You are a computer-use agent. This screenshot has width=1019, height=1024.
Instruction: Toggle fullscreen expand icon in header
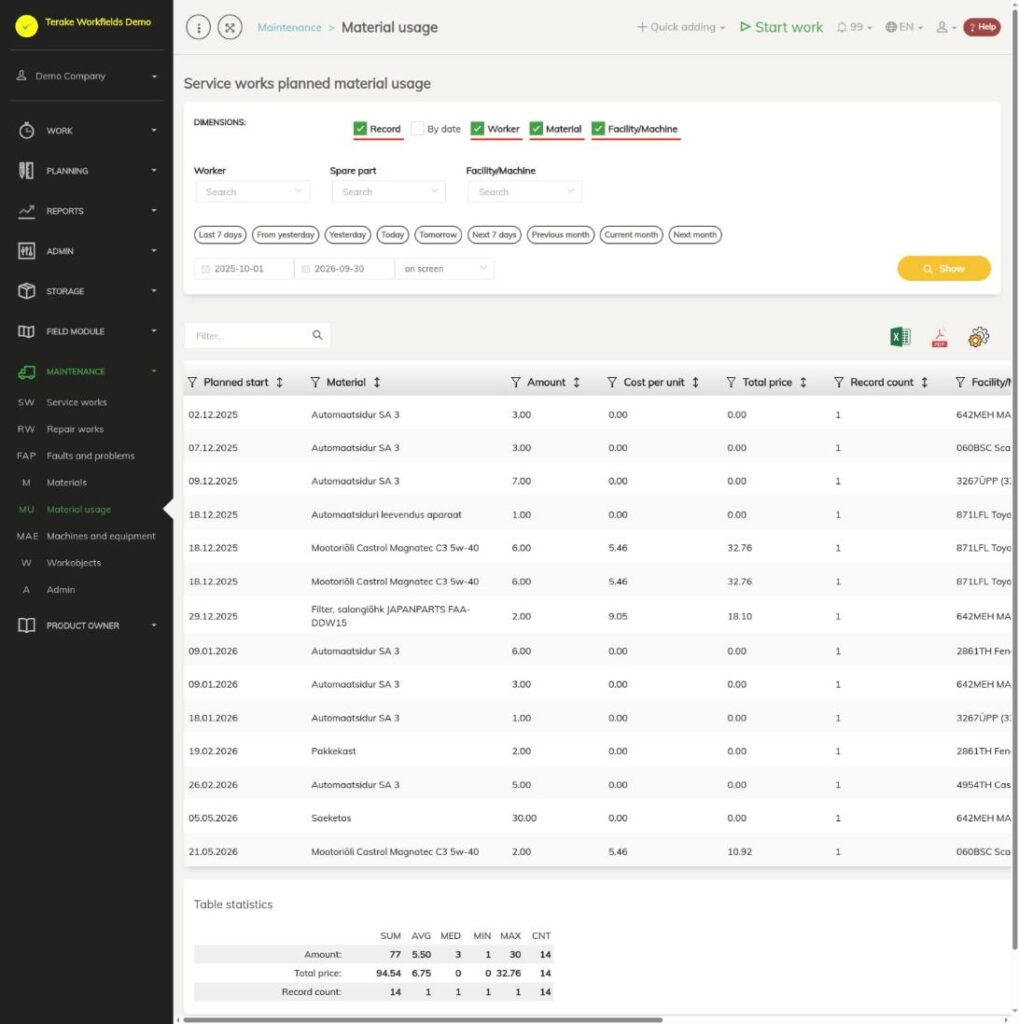pos(230,27)
